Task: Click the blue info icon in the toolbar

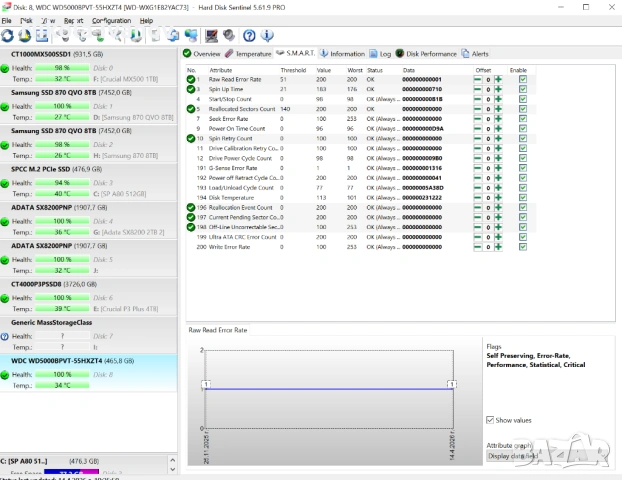Action: click(266, 36)
